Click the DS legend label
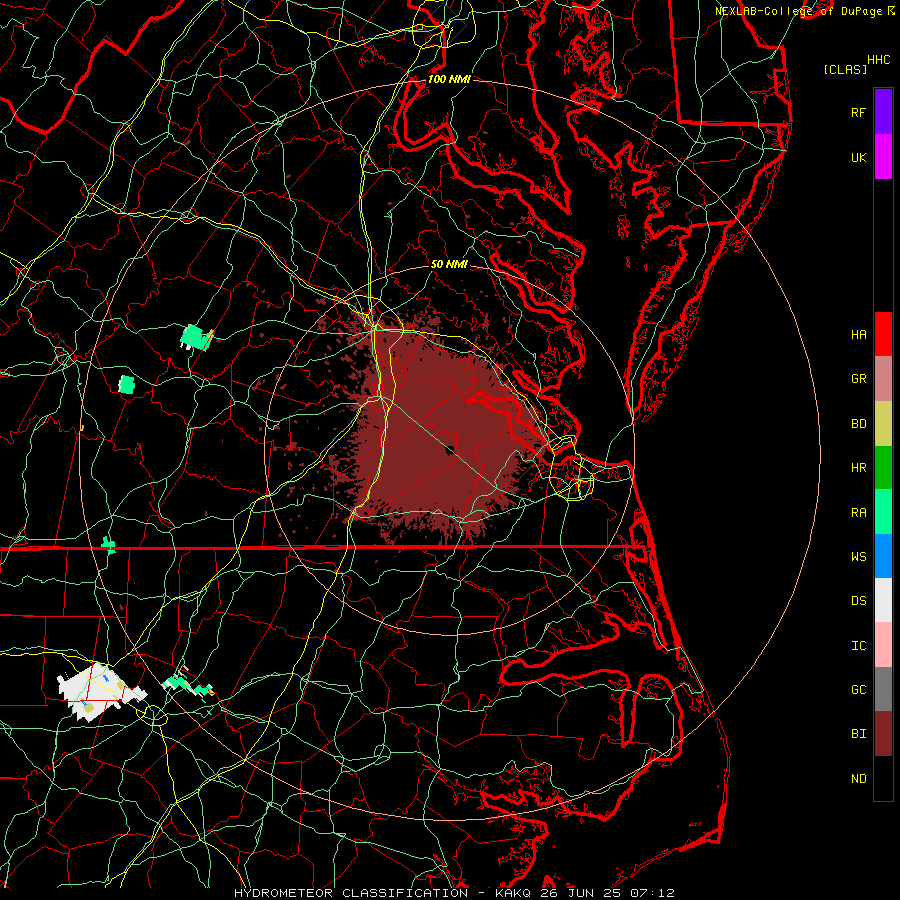The width and height of the screenshot is (900, 900). click(858, 600)
